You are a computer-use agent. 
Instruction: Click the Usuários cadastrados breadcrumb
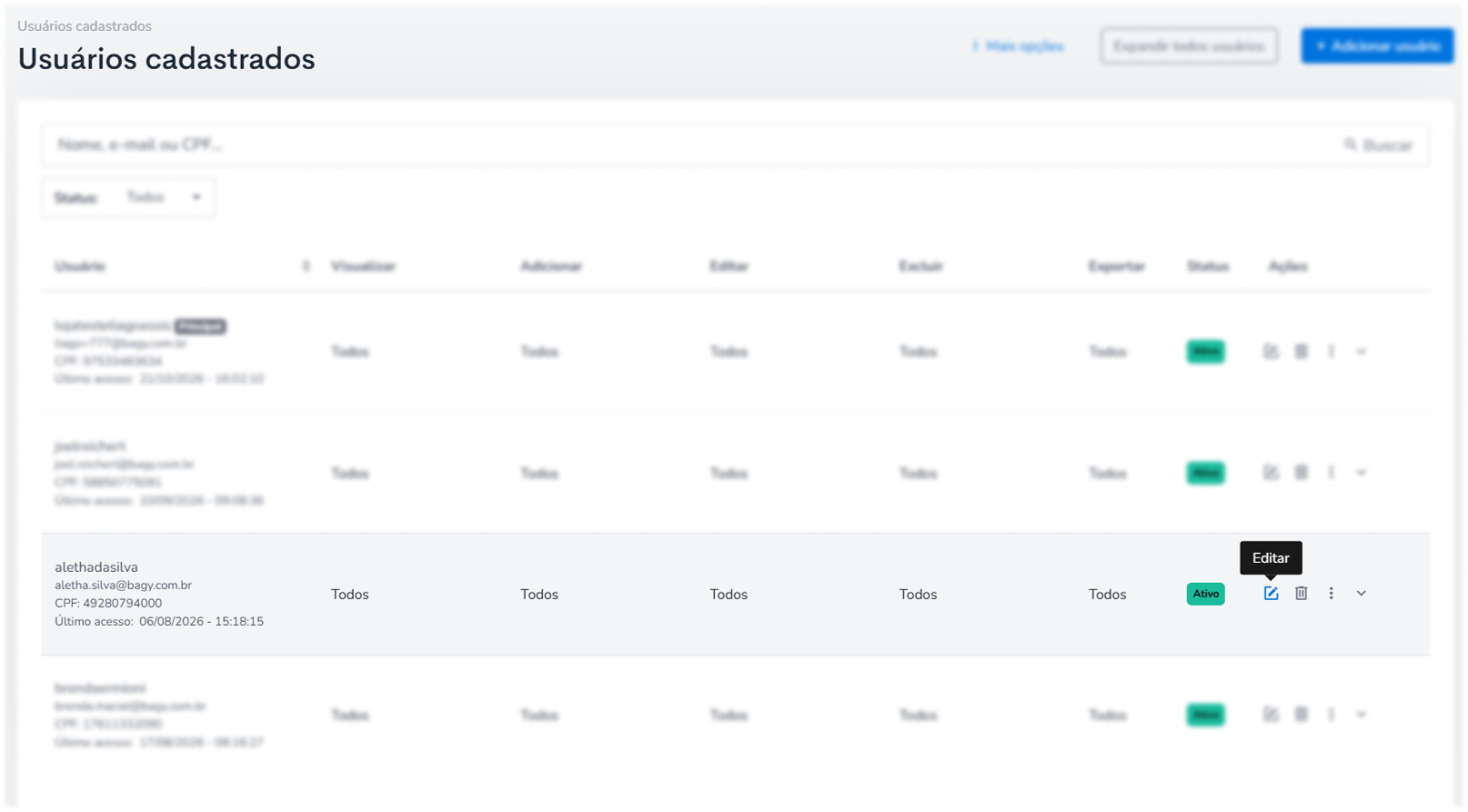click(85, 26)
